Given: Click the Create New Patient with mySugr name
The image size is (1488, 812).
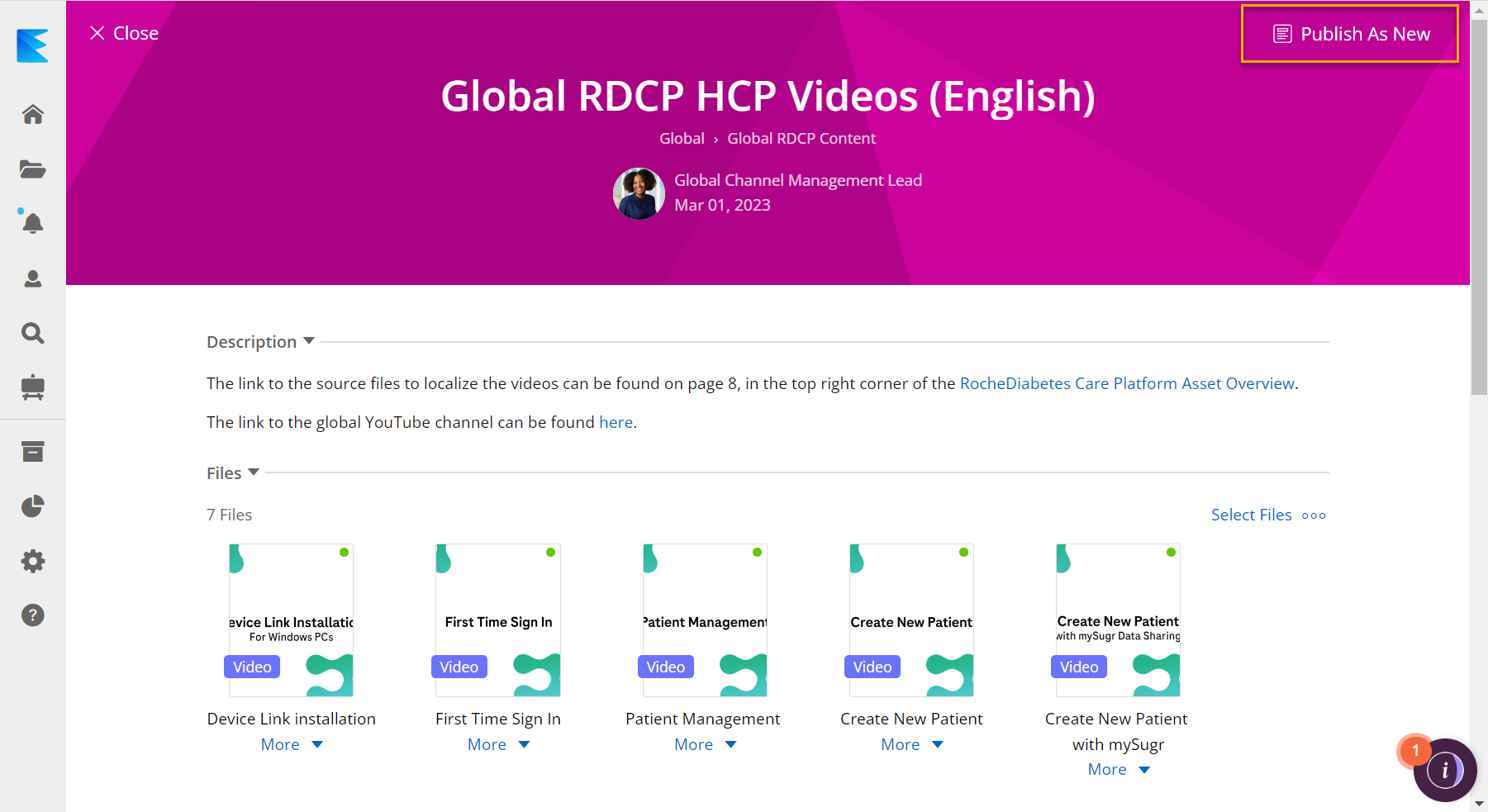Looking at the screenshot, I should click(1117, 731).
